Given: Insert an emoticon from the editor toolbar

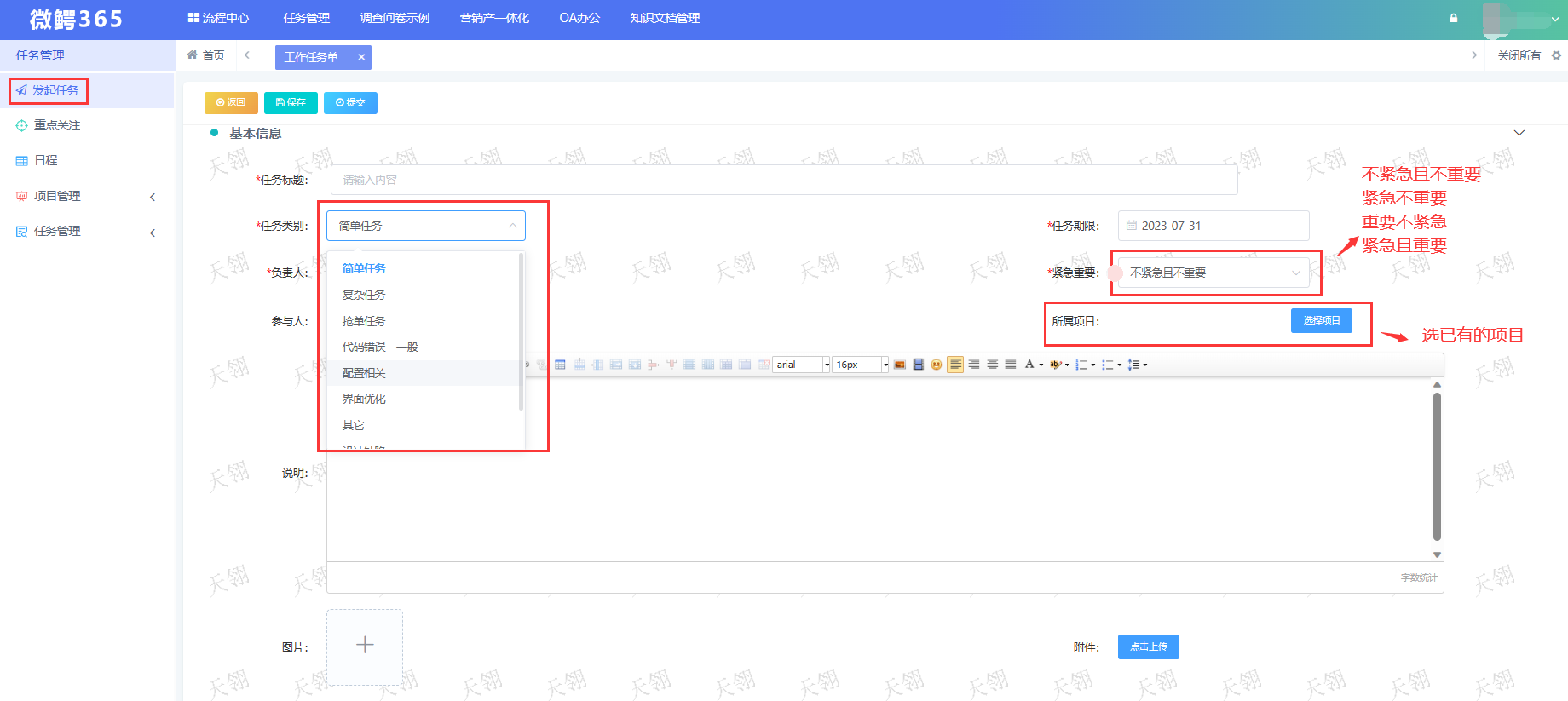Looking at the screenshot, I should (x=937, y=365).
